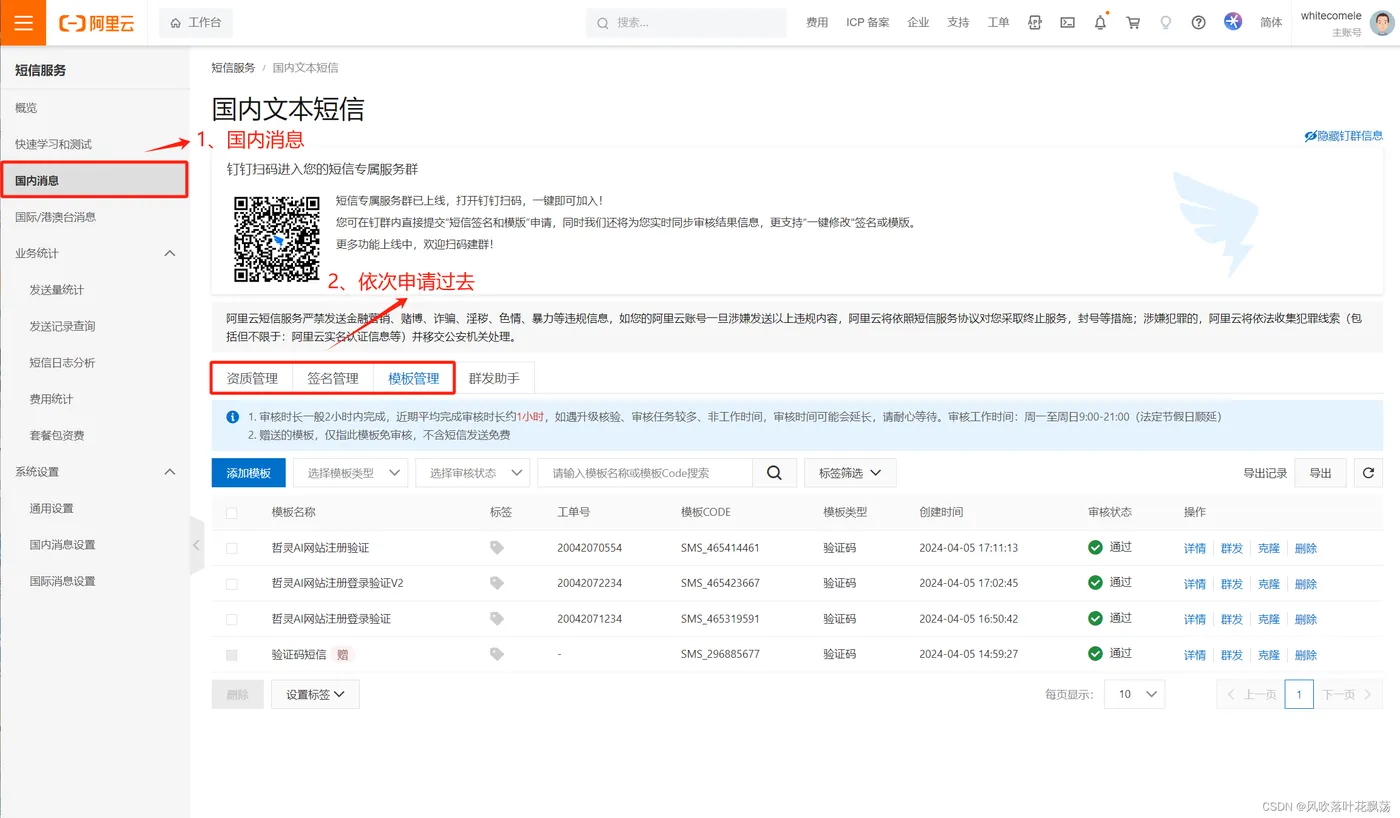The image size is (1400, 818).
Task: Refresh the template list
Action: click(1368, 473)
